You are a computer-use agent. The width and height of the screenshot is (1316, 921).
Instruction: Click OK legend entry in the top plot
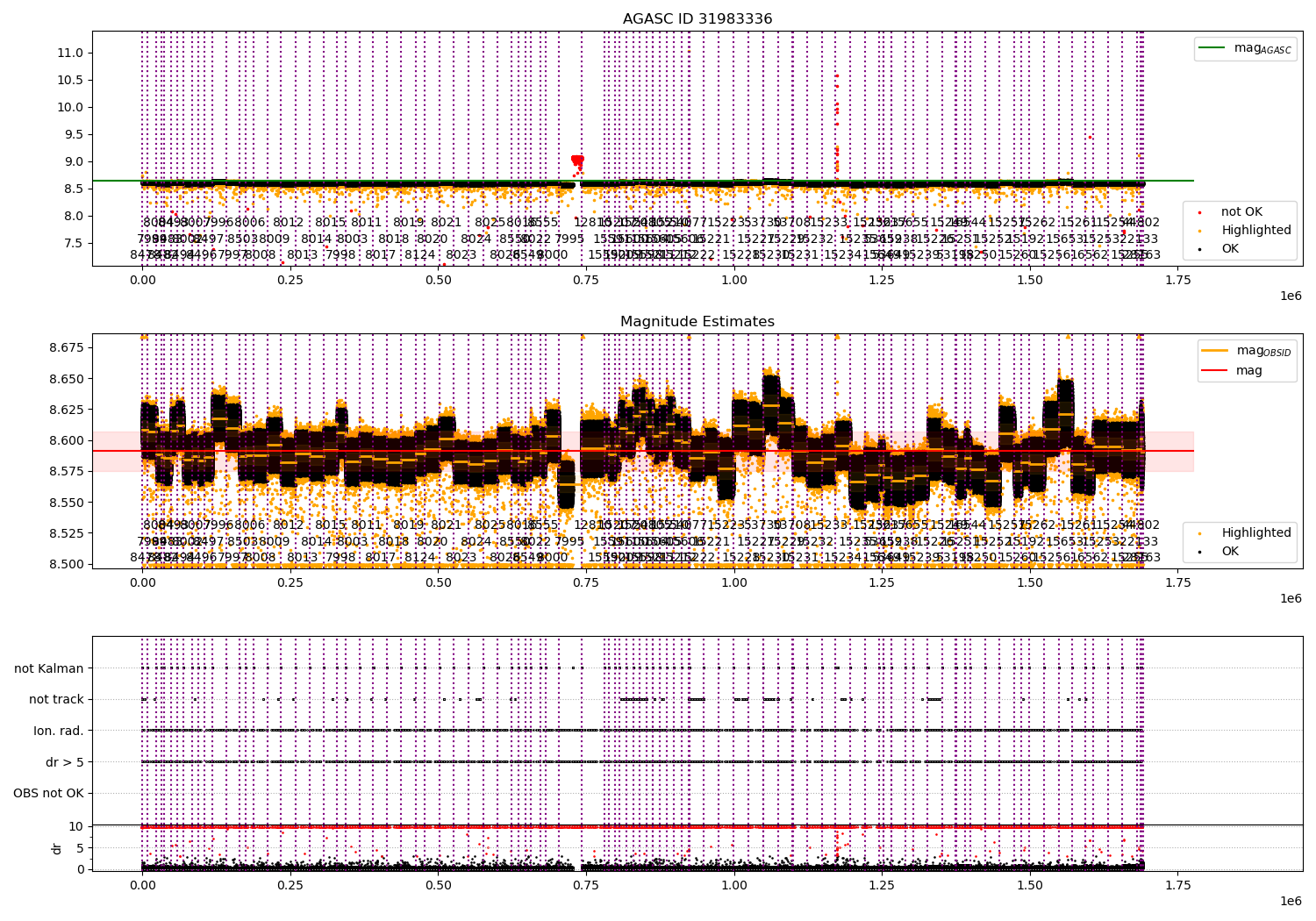[1230, 249]
